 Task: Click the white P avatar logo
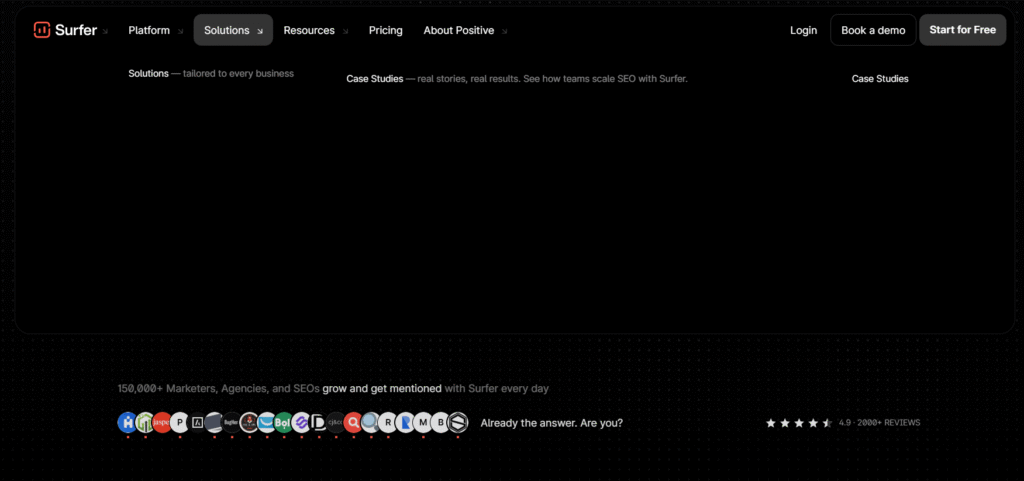tap(180, 422)
